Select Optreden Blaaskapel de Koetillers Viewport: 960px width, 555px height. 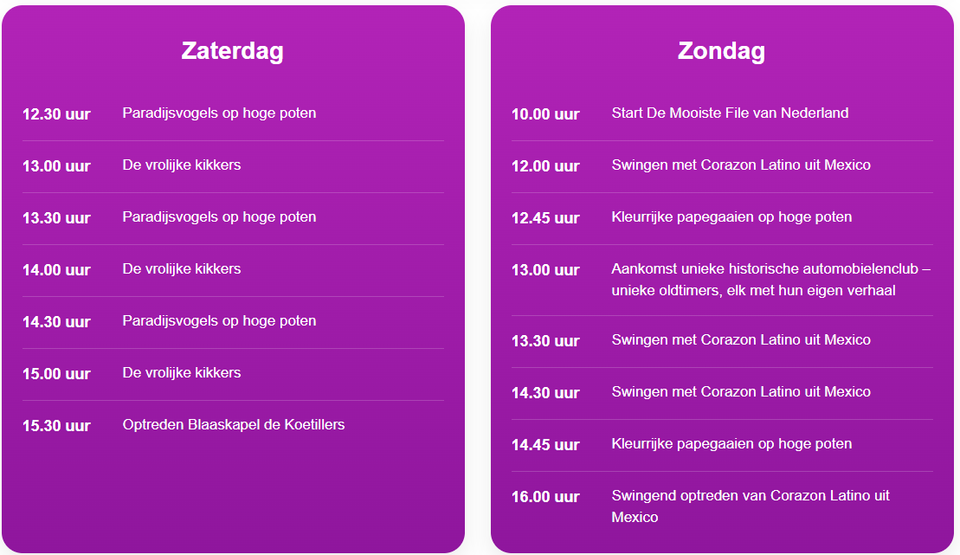[233, 425]
